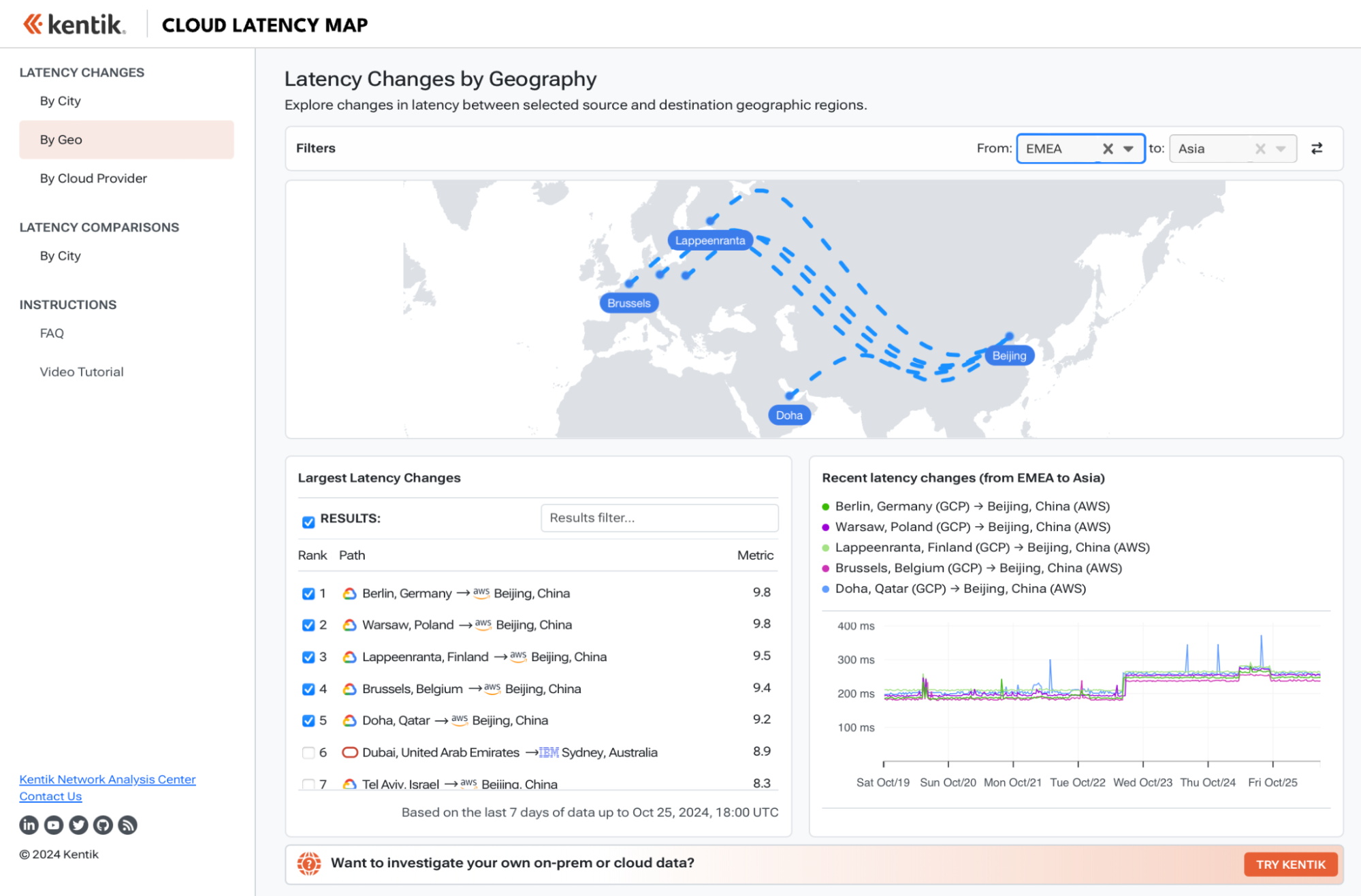Click the TRY KENTIK button
This screenshot has width=1361, height=896.
pyautogui.click(x=1290, y=864)
